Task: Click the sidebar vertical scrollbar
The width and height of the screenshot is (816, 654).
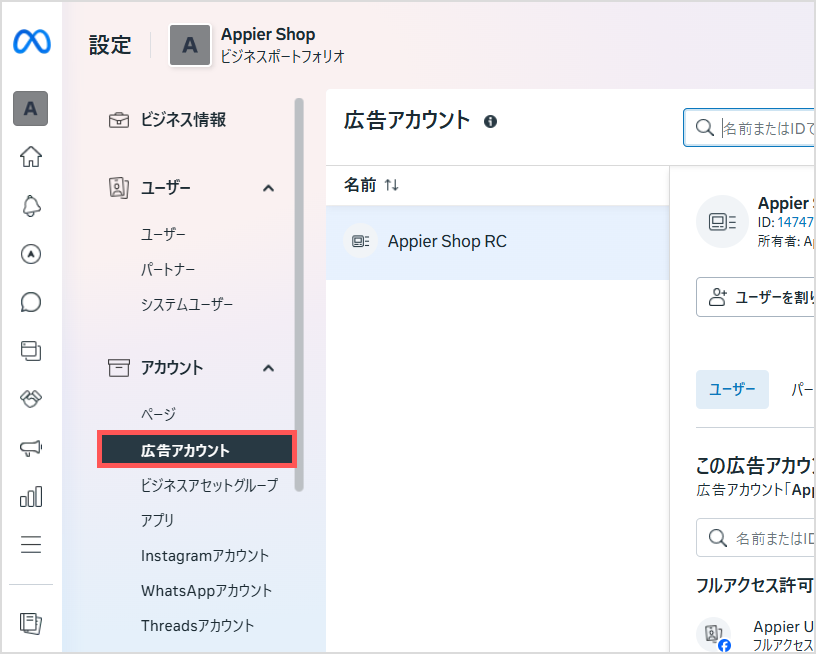Action: [x=299, y=294]
